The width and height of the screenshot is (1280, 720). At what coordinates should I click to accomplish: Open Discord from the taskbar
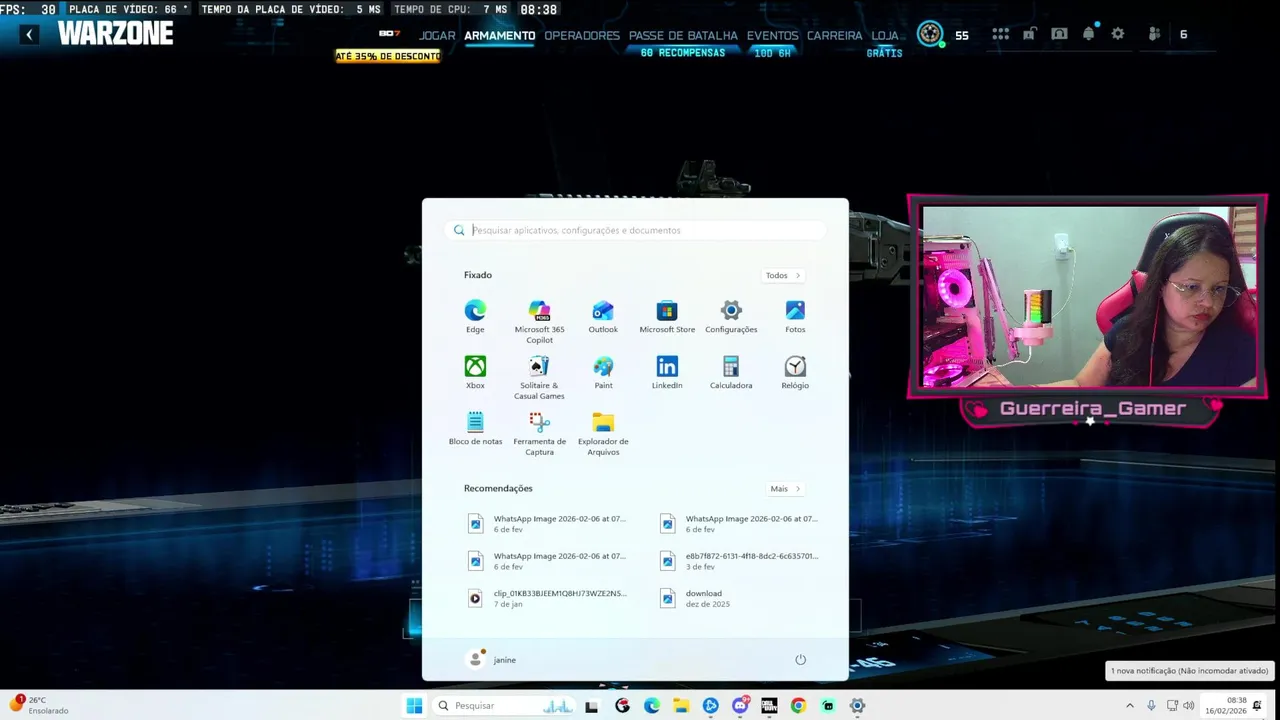coord(740,705)
